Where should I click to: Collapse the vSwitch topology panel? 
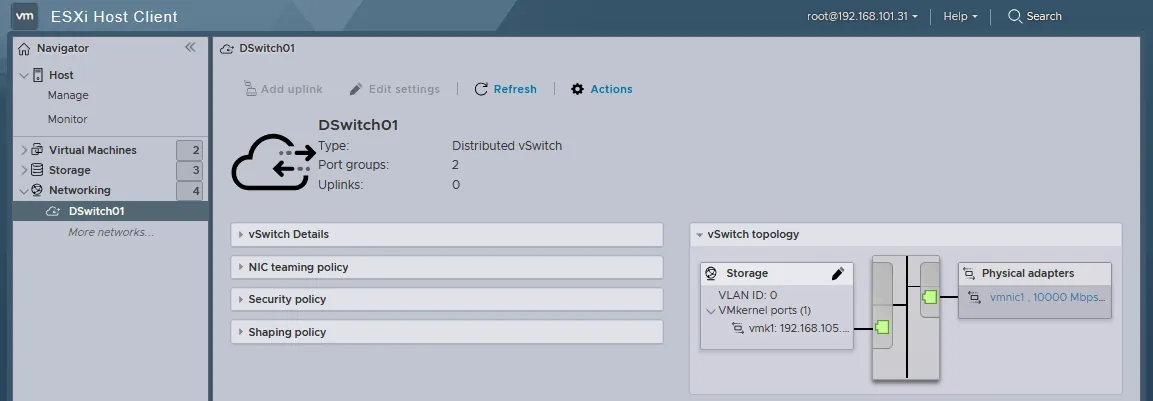point(699,235)
